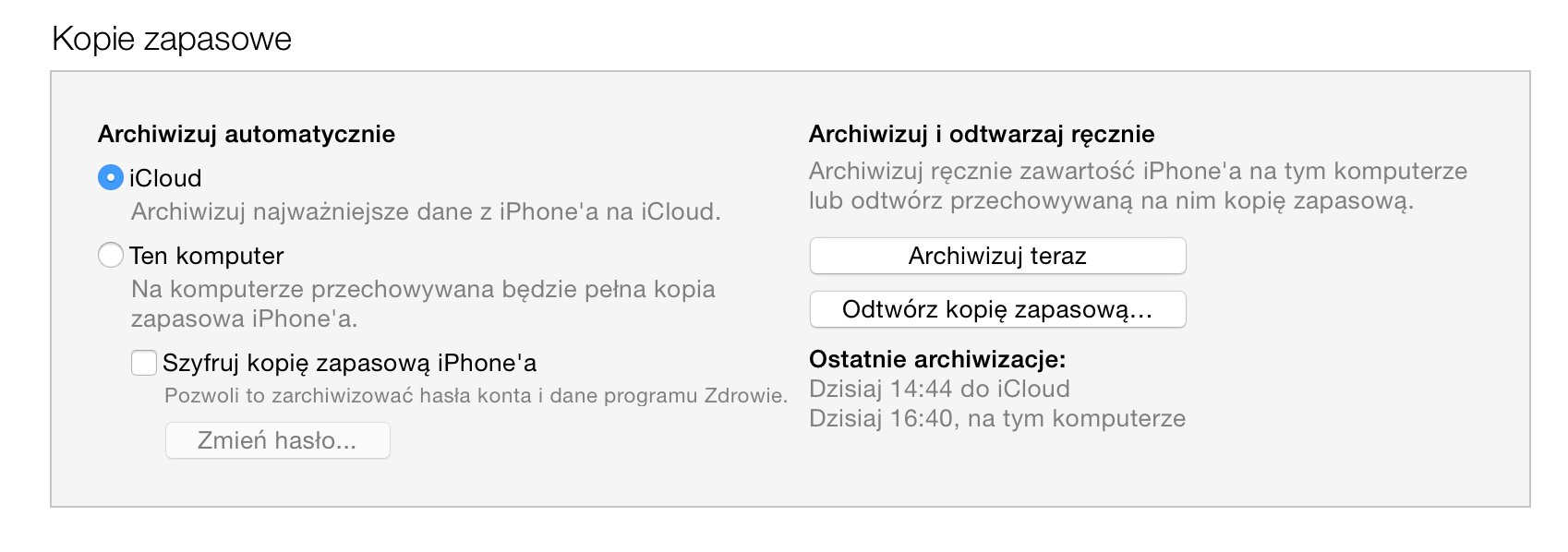Image resolution: width=1568 pixels, height=552 pixels.
Task: Click the 'Dzisiaj 14:44 do iCloud' entry
Action: 939,389
